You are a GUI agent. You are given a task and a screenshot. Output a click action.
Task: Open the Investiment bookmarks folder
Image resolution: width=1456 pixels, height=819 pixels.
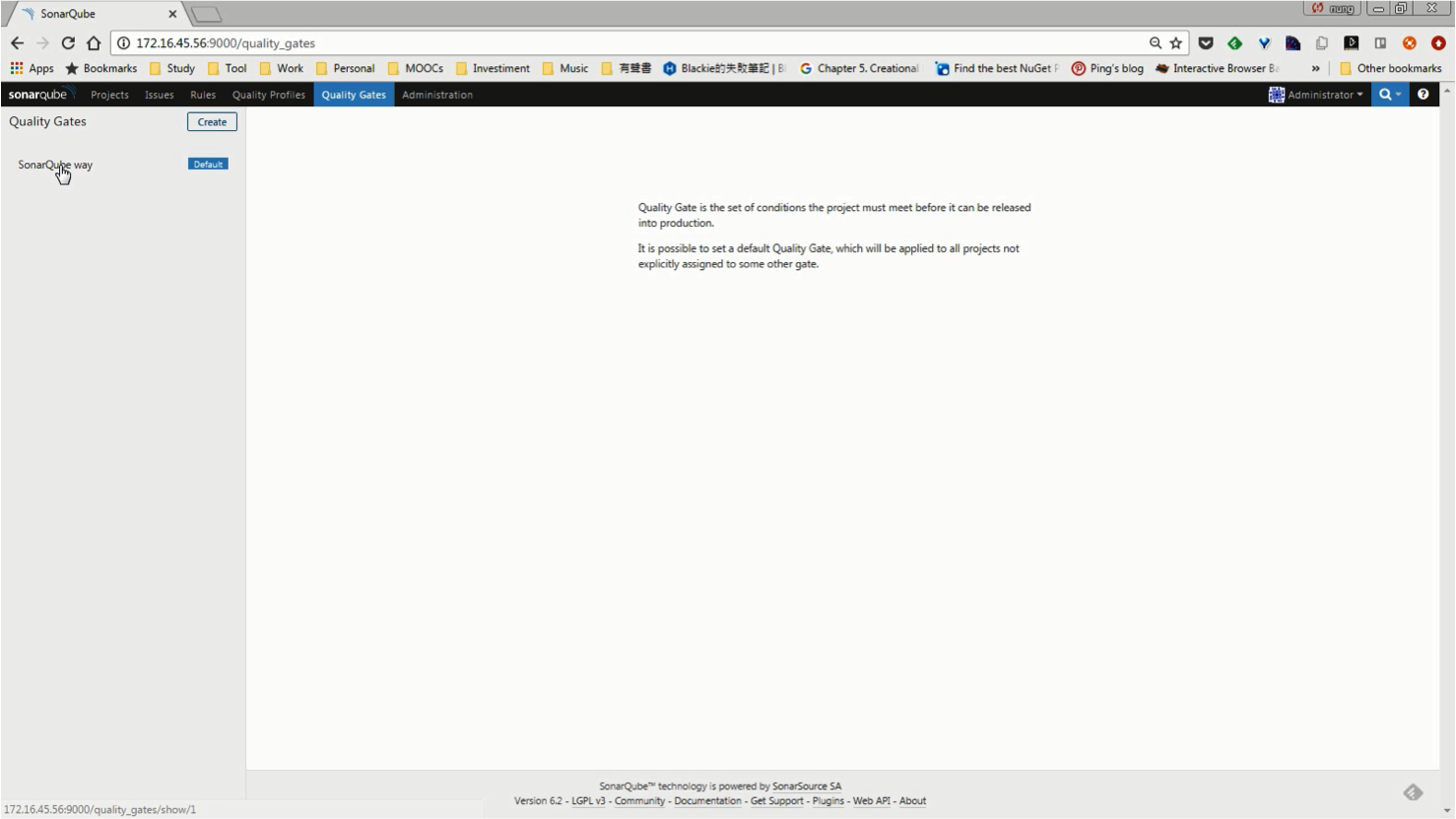pyautogui.click(x=493, y=68)
